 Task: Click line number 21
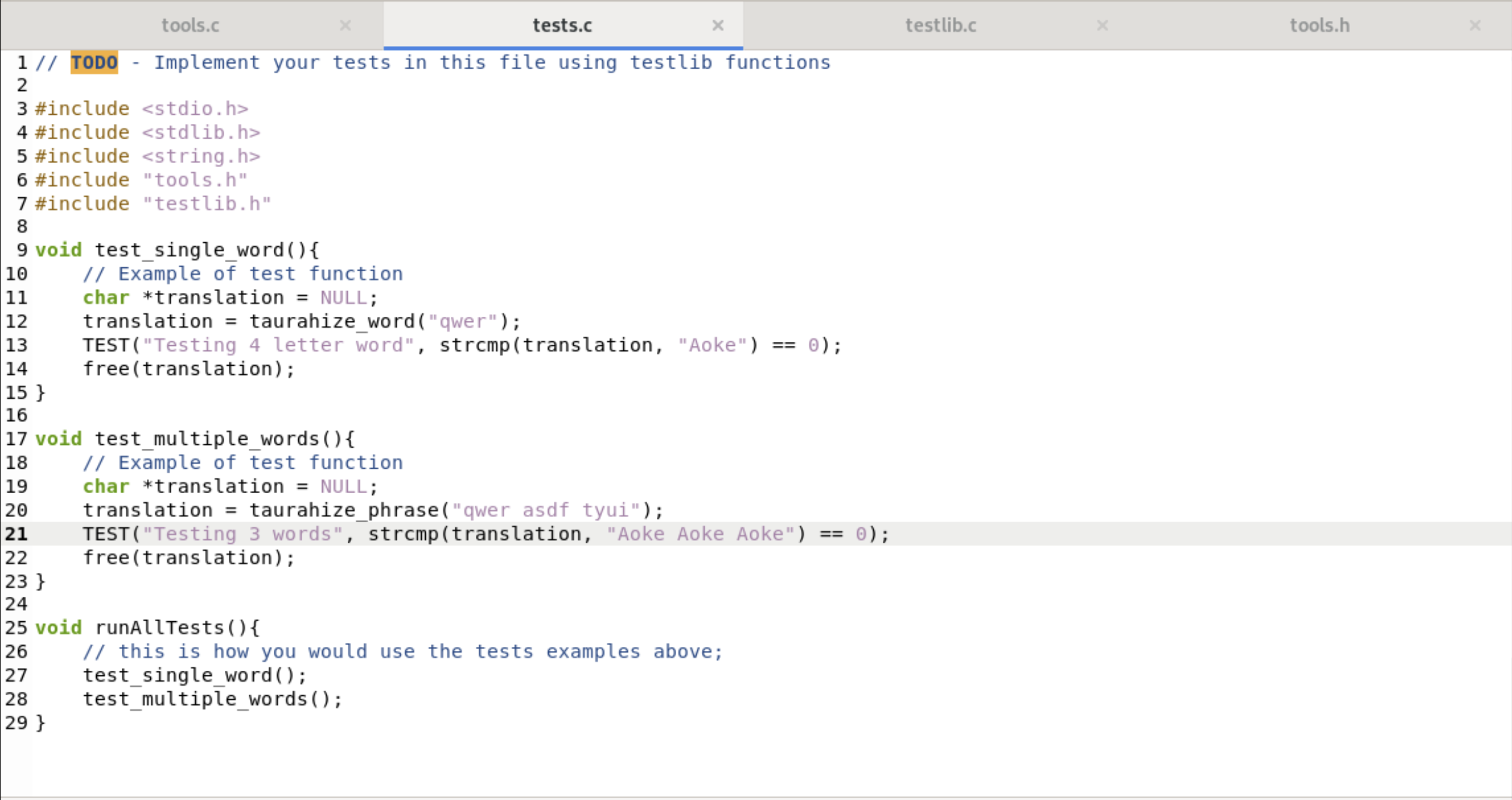tap(16, 534)
